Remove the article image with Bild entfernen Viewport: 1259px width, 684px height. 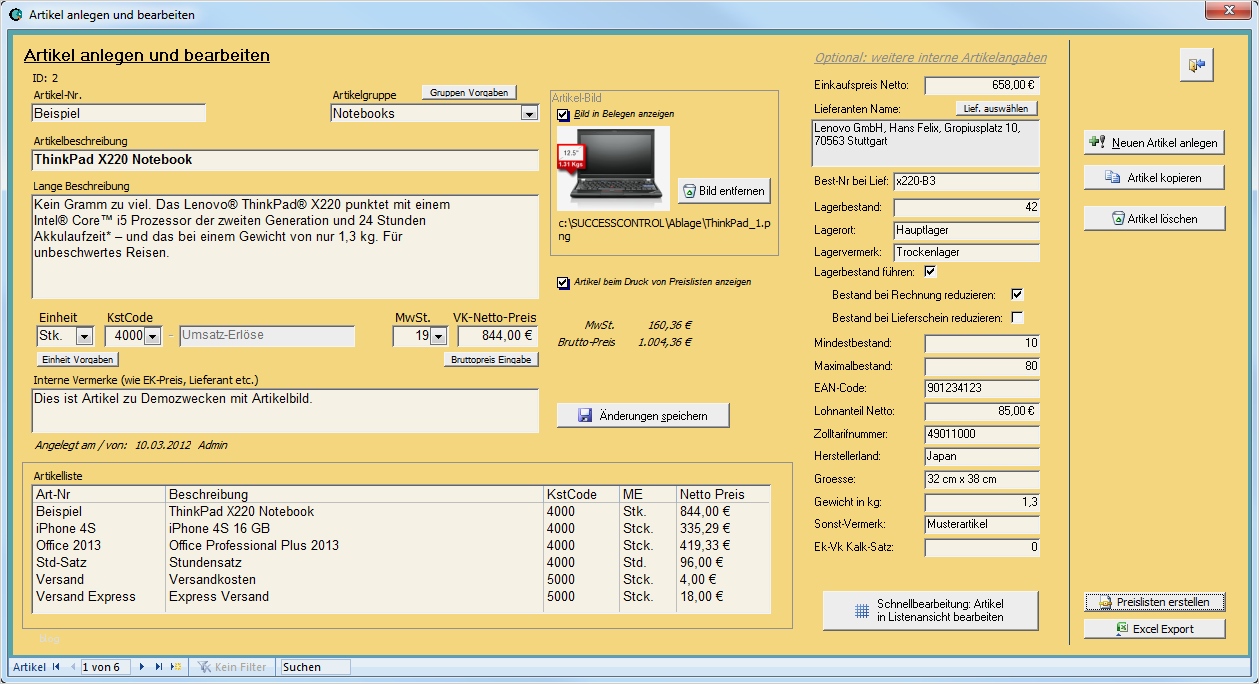(x=724, y=191)
